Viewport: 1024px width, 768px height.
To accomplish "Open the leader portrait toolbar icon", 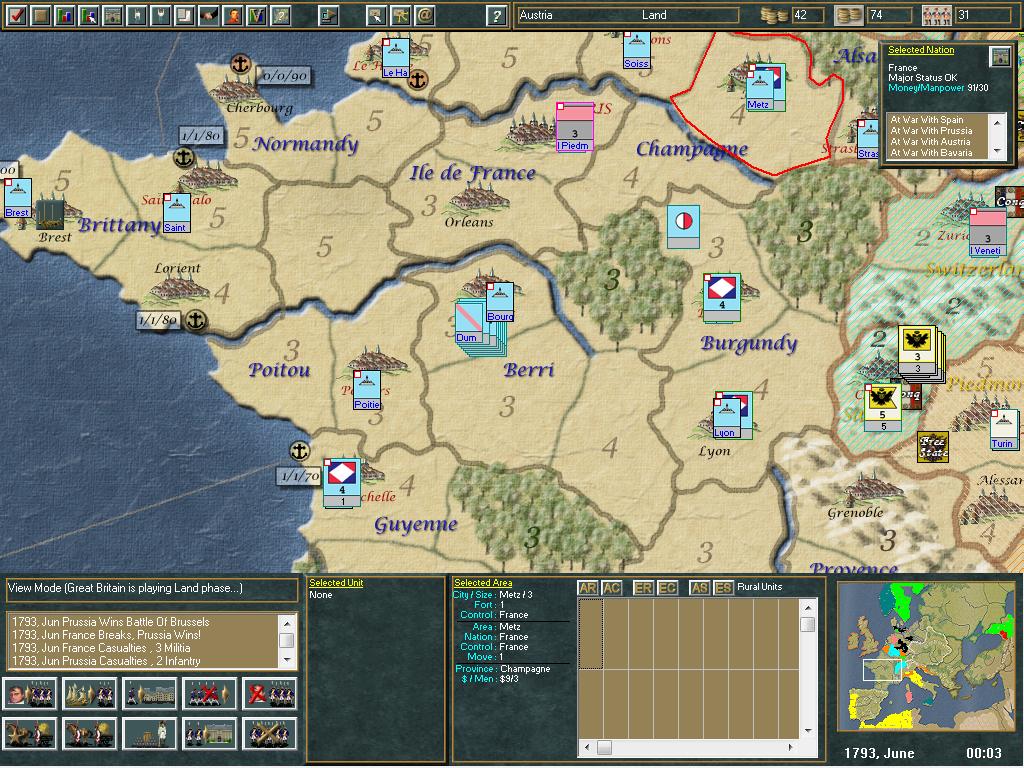I will pos(233,15).
